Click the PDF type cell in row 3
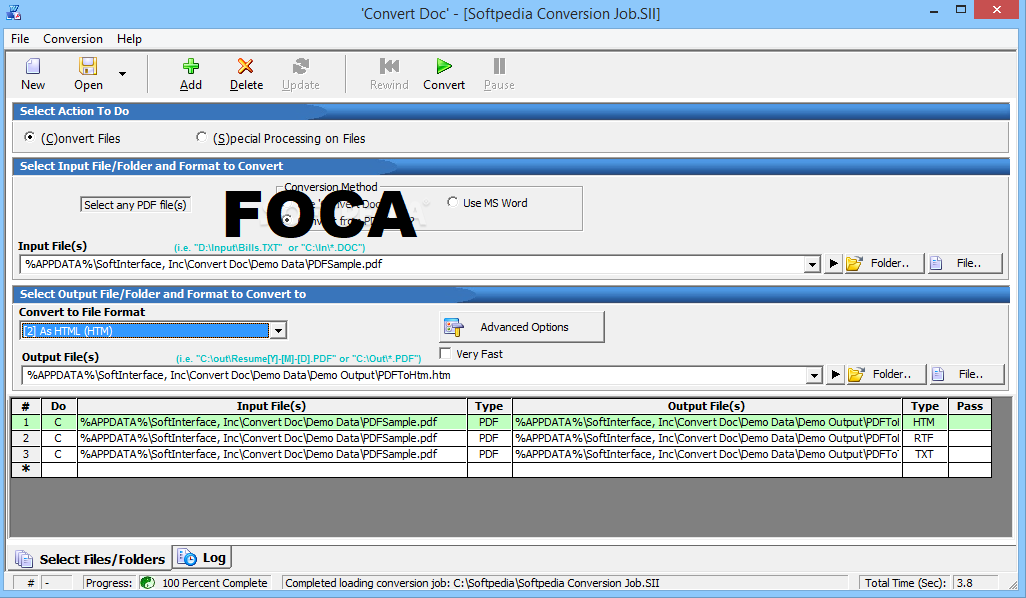Image resolution: width=1026 pixels, height=598 pixels. click(x=489, y=454)
